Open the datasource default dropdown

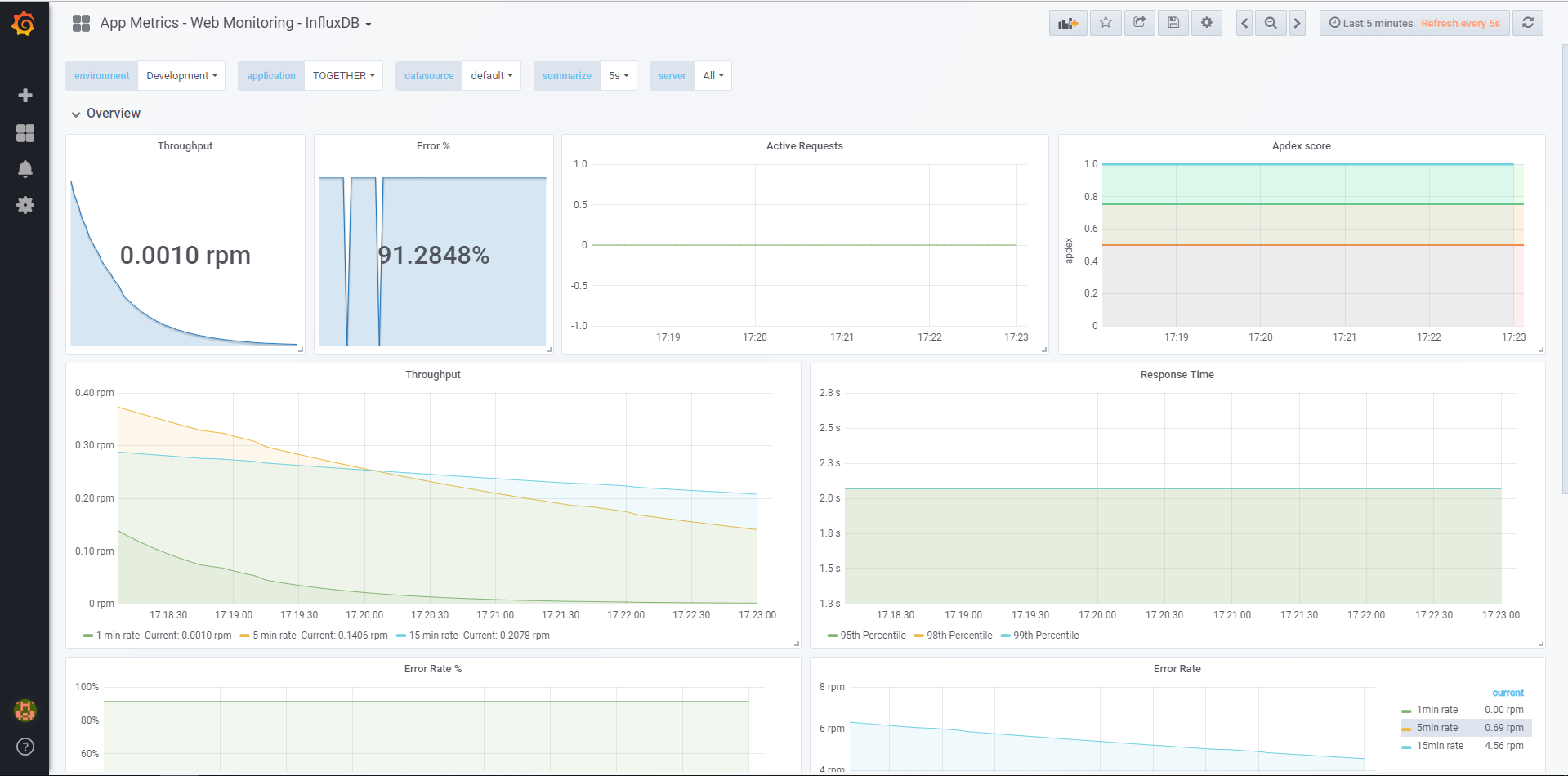[491, 76]
